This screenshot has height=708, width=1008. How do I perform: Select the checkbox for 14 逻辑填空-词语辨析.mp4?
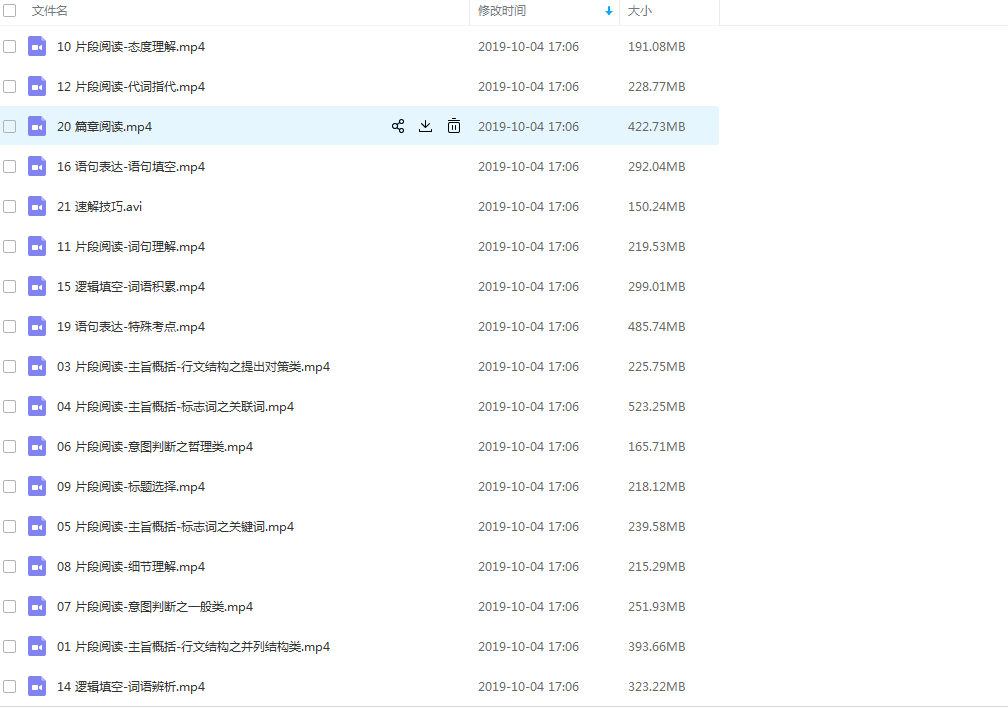(10, 686)
